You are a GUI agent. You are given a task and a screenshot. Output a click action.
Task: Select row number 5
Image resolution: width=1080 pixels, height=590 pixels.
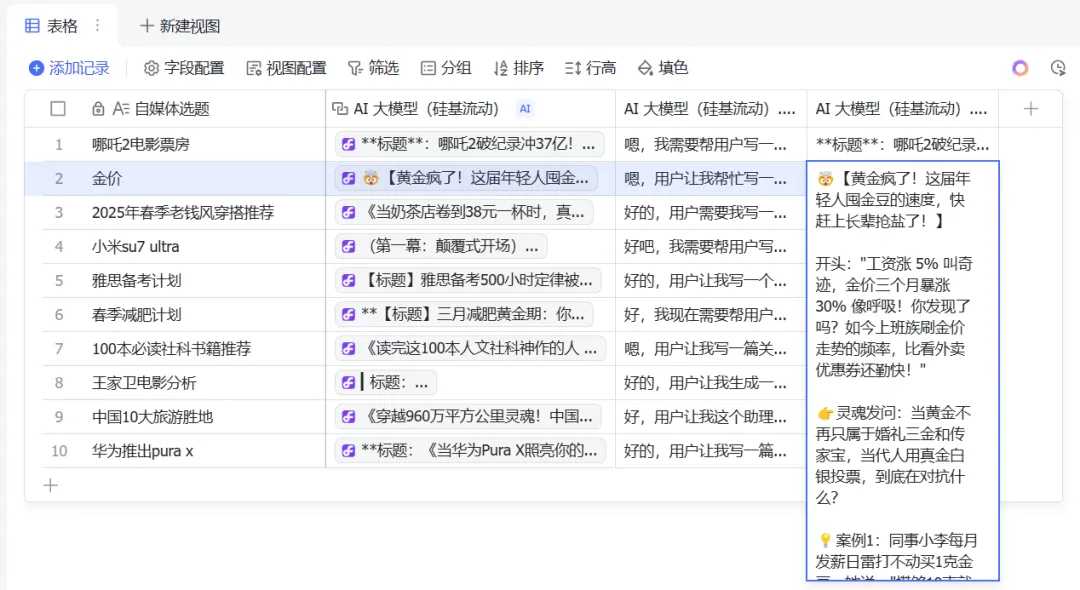(x=59, y=281)
